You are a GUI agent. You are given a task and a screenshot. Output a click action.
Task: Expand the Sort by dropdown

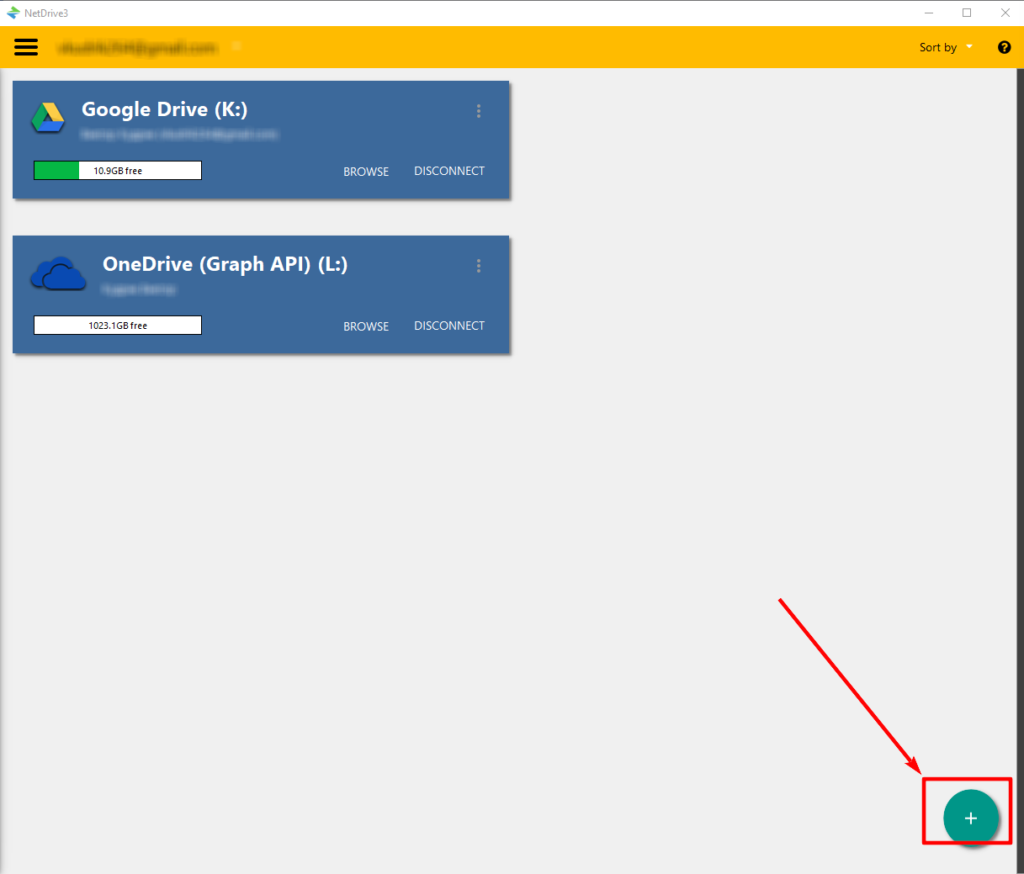coord(945,47)
